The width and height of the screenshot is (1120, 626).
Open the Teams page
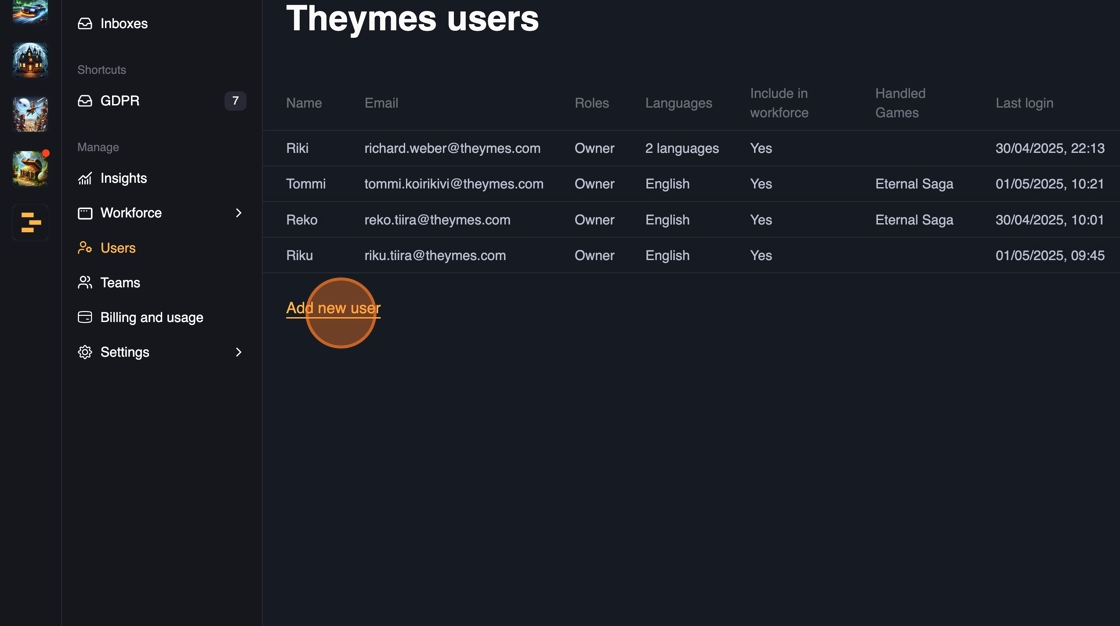tap(120, 283)
